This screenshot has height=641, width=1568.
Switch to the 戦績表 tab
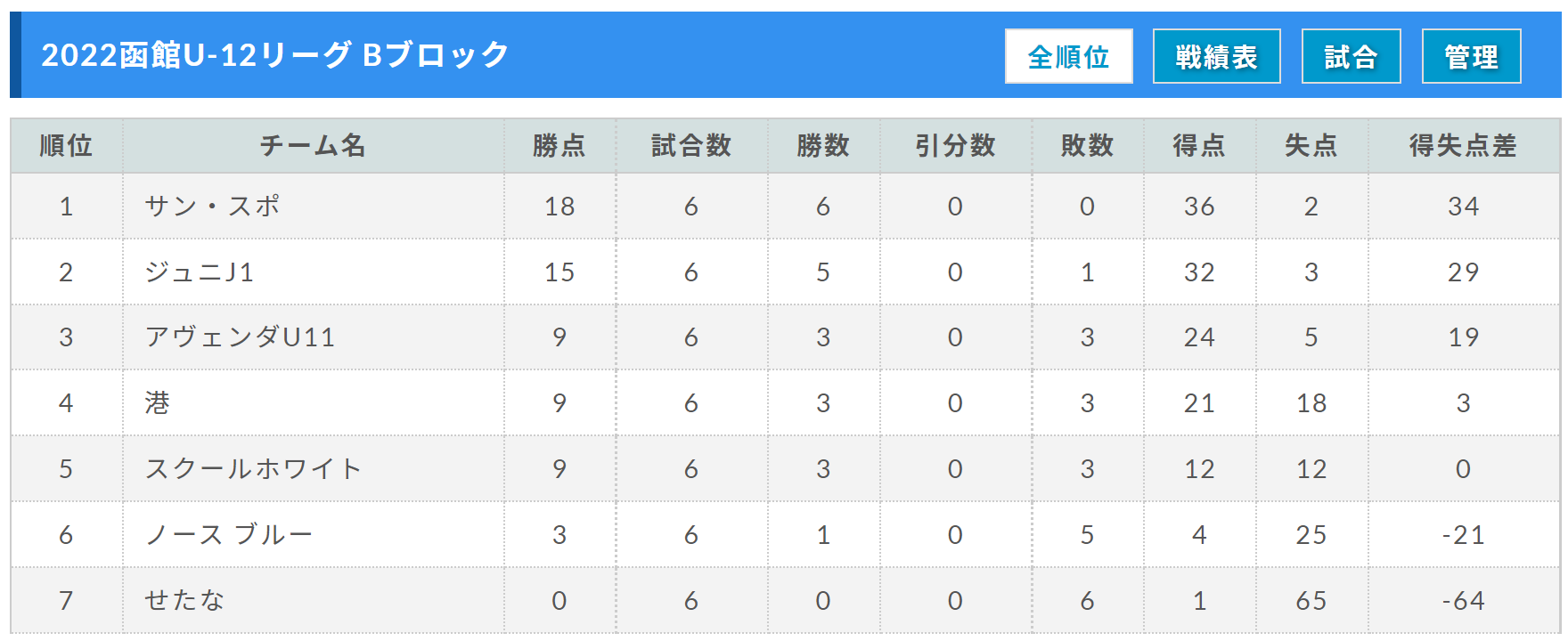(1216, 56)
